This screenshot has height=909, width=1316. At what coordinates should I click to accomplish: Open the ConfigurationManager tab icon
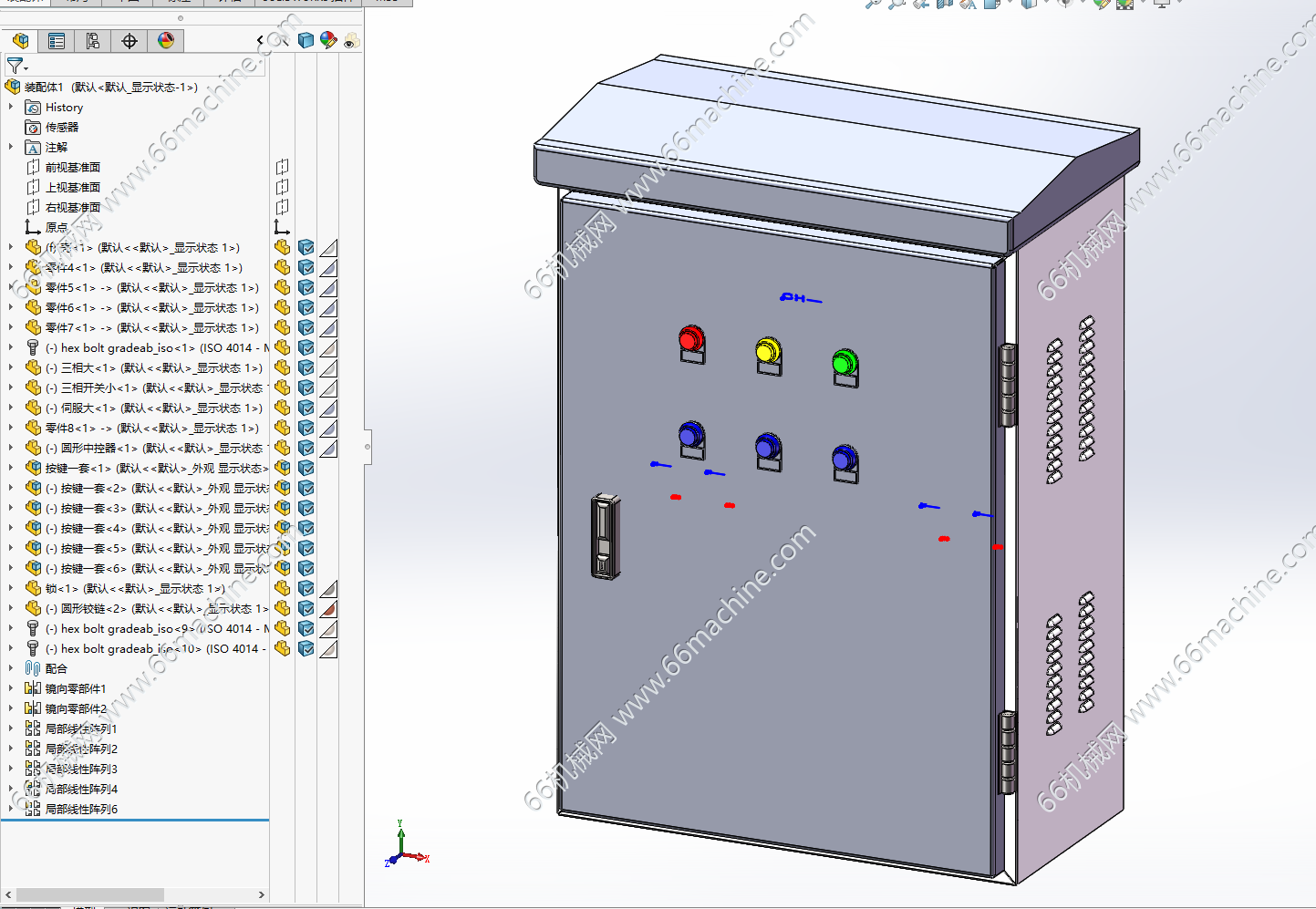coord(93,40)
